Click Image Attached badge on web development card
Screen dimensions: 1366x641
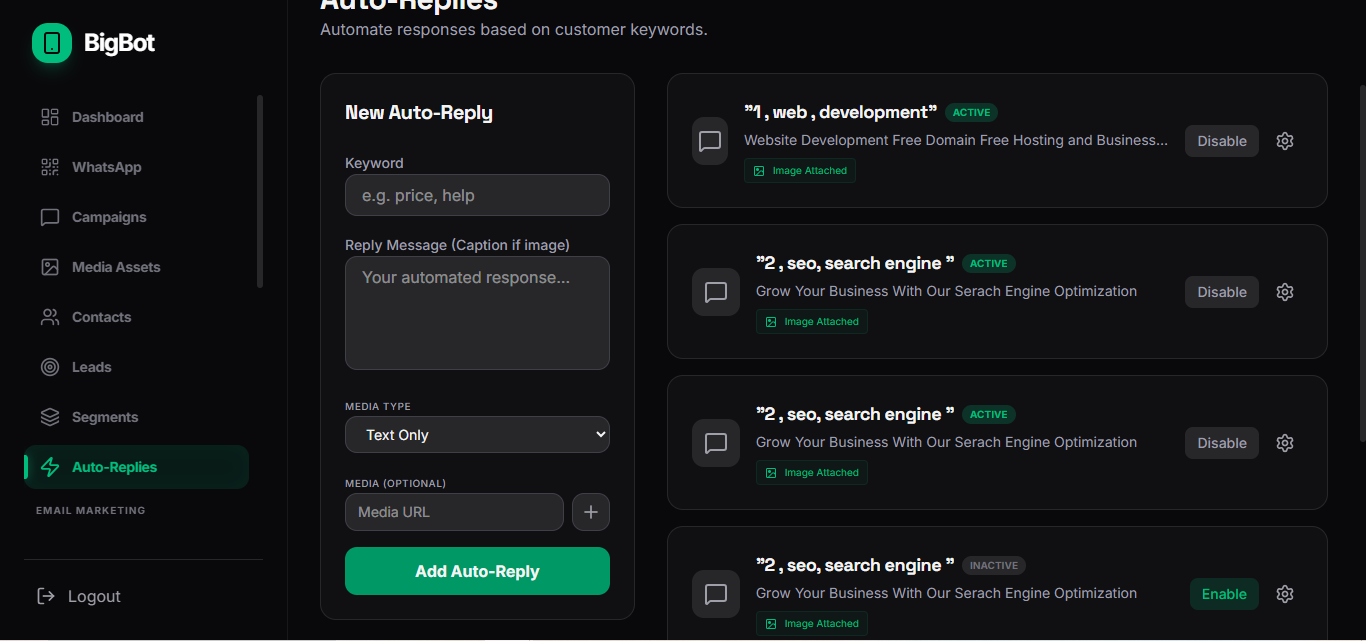click(x=800, y=171)
